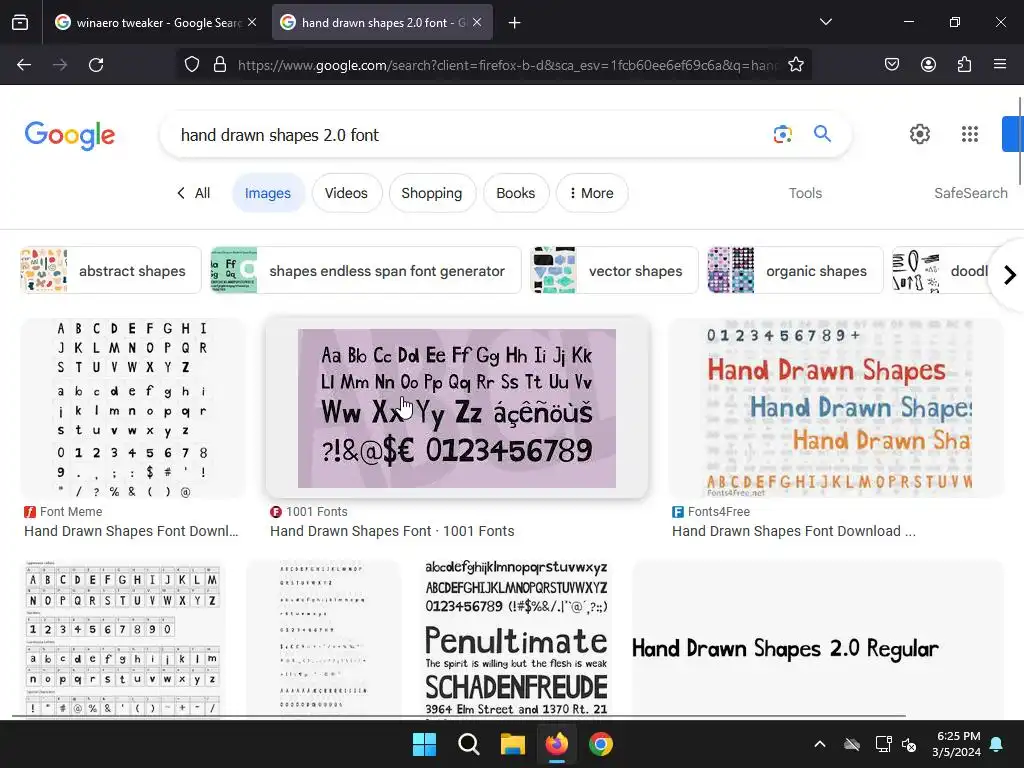
Task: Select the Images filter
Action: [268, 193]
